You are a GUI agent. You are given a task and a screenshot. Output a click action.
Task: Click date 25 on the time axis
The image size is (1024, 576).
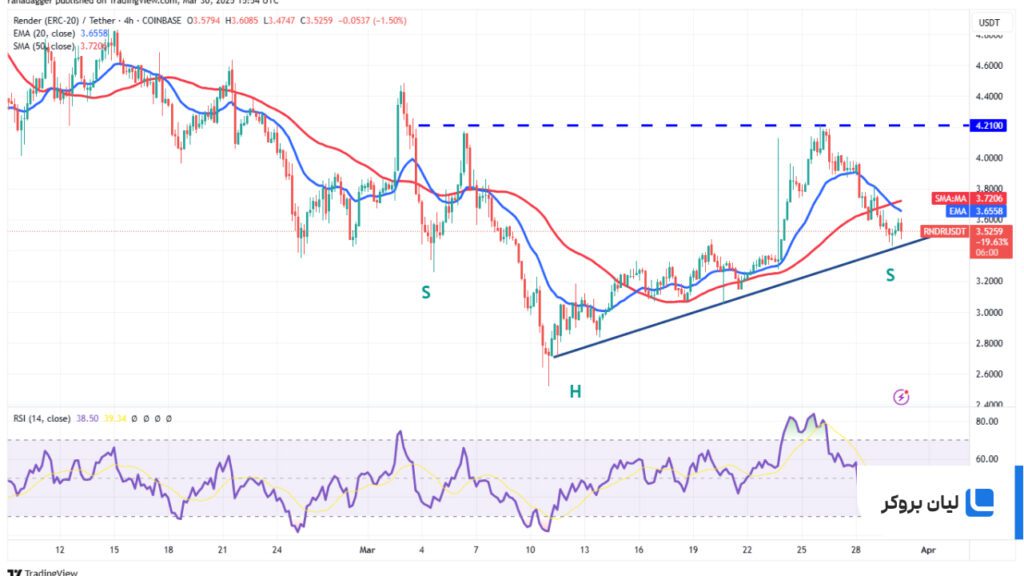(x=801, y=550)
